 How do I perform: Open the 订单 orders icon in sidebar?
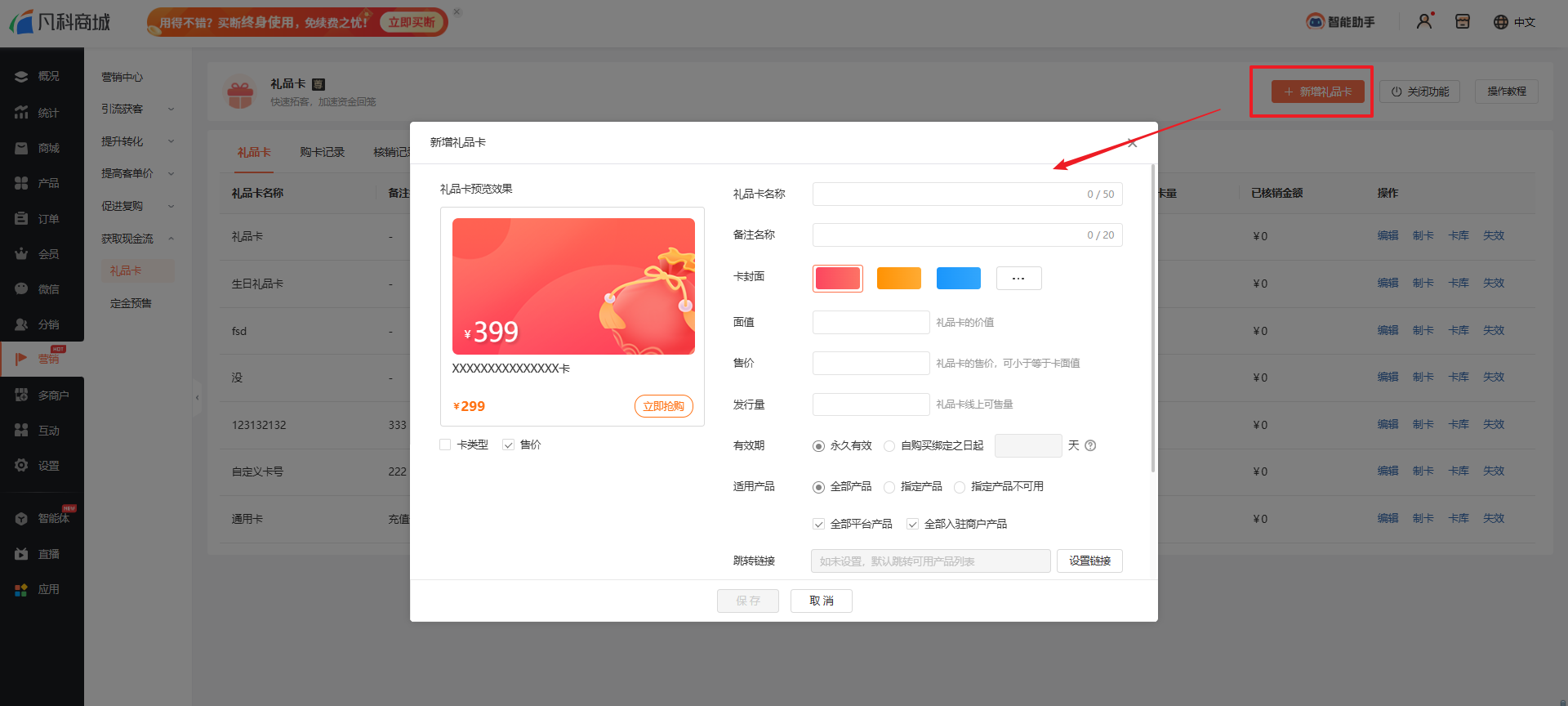pyautogui.click(x=22, y=219)
